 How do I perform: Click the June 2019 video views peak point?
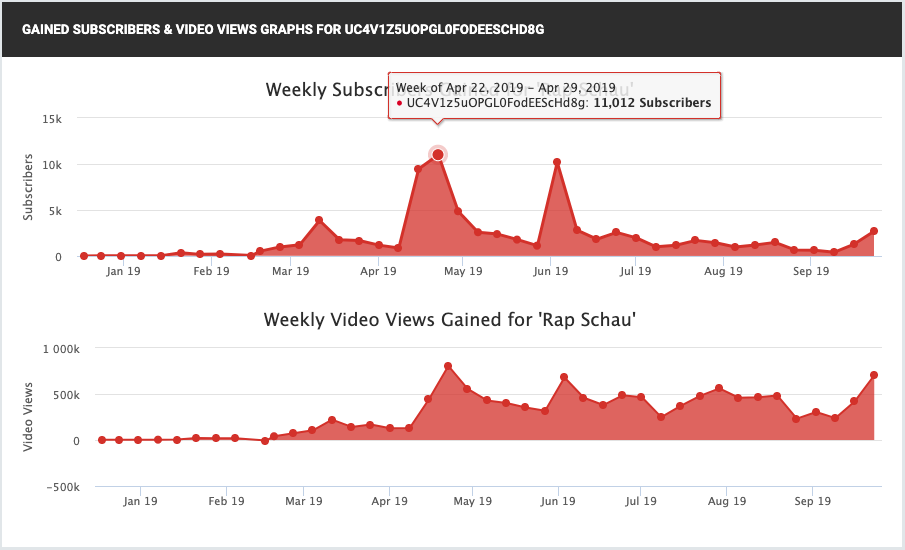click(565, 377)
